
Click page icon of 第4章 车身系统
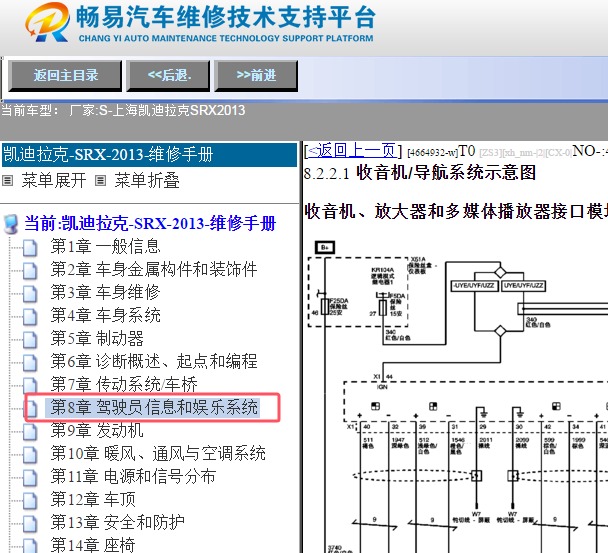(30, 316)
